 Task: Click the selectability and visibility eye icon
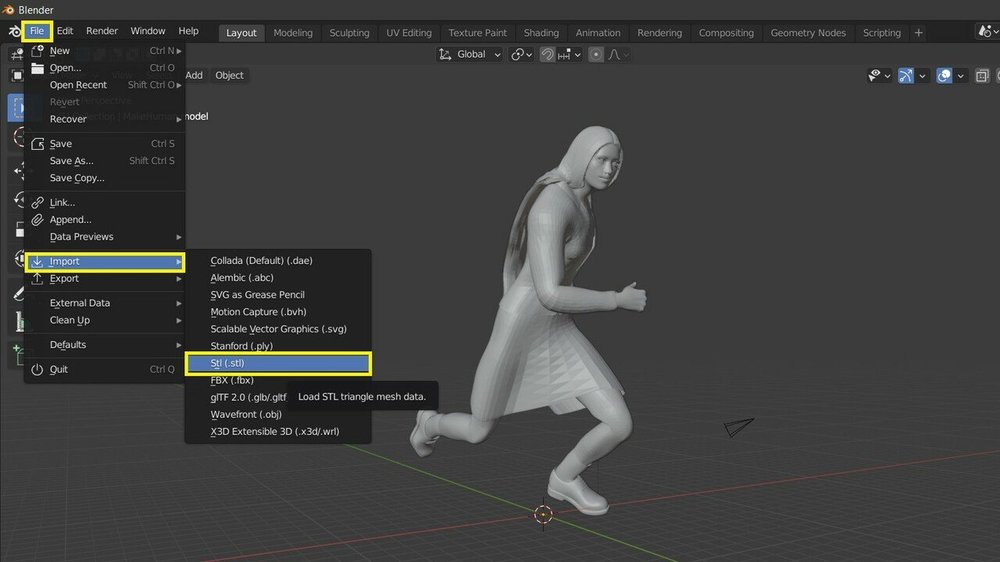pos(875,75)
